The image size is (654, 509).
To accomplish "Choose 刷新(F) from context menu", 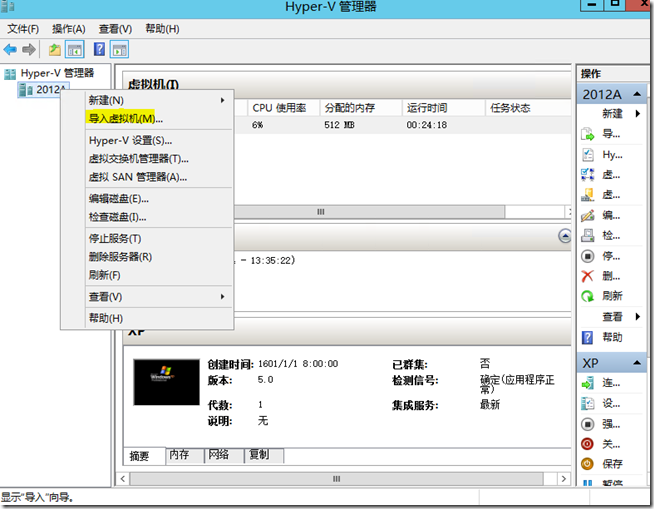I will (x=158, y=275).
